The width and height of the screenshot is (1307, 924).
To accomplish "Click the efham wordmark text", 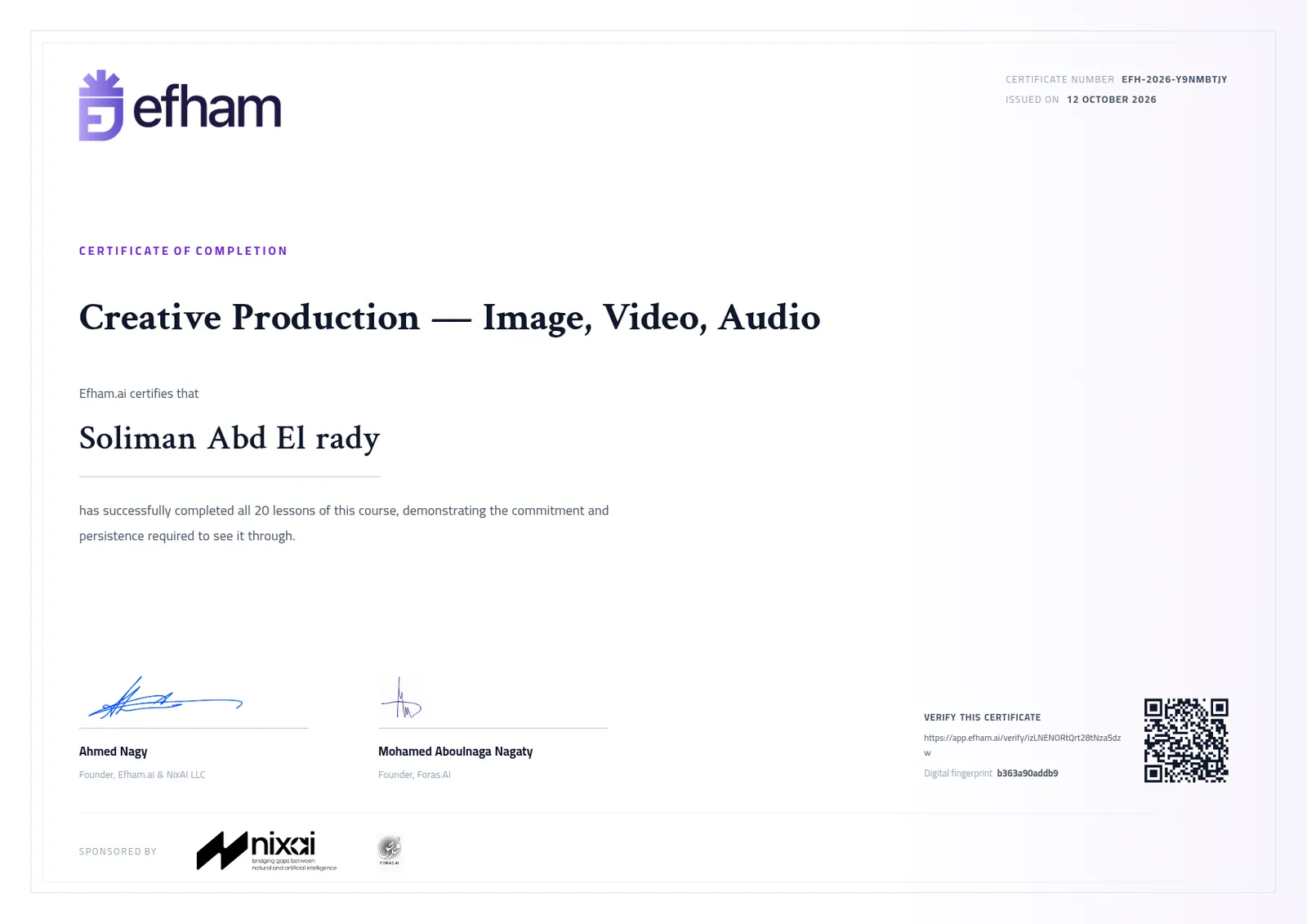I will pyautogui.click(x=207, y=108).
